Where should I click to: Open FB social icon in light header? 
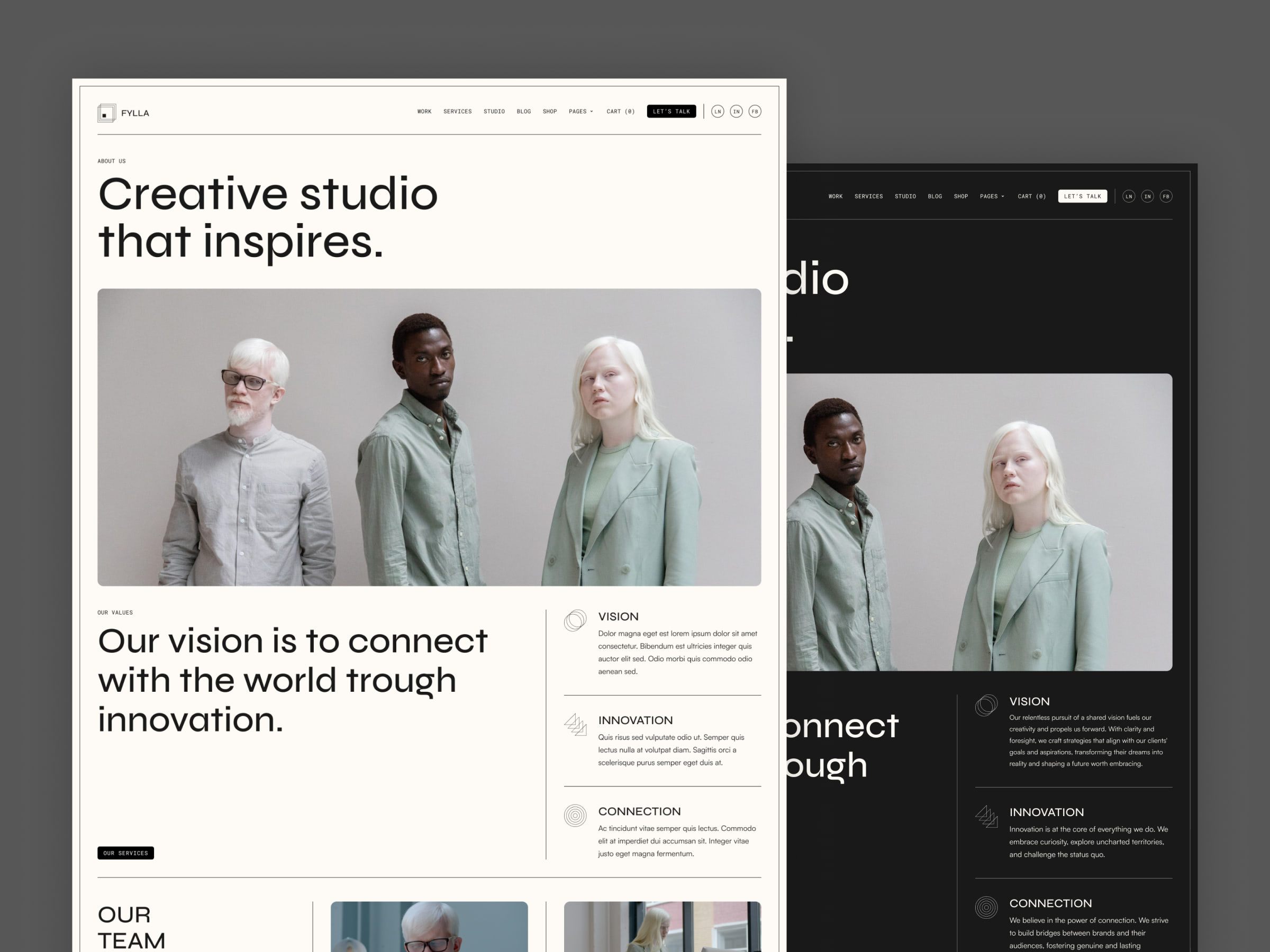pos(755,111)
